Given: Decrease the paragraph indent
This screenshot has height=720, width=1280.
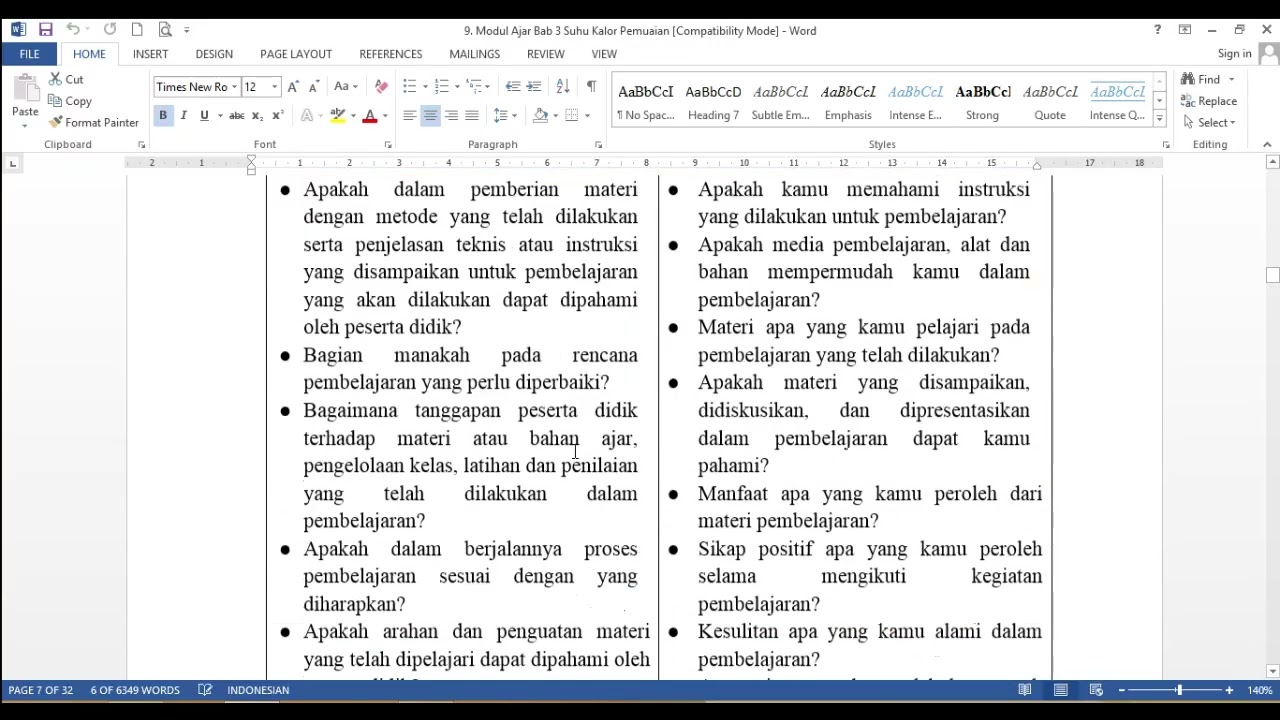Looking at the screenshot, I should point(513,87).
